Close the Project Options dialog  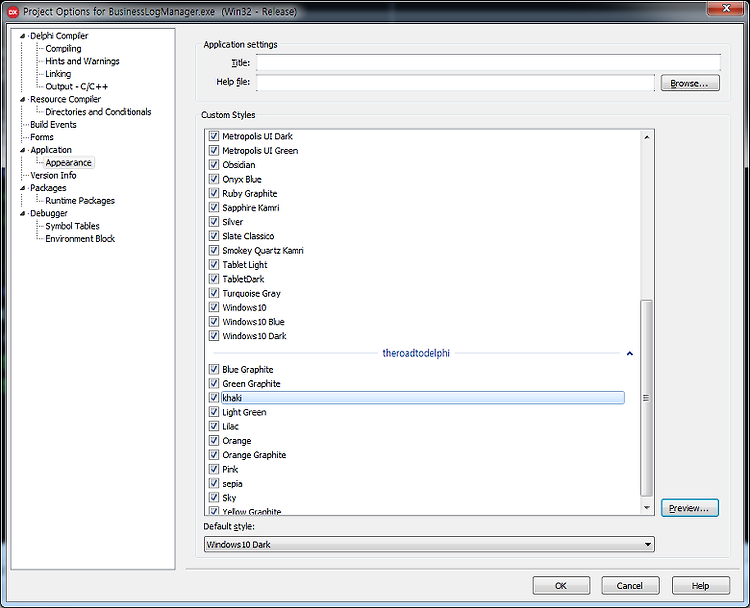[726, 8]
